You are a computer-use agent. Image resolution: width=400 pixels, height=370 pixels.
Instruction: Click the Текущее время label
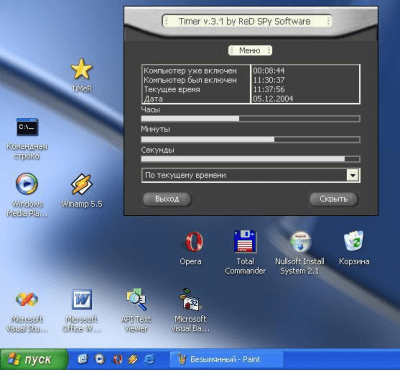[x=172, y=89]
